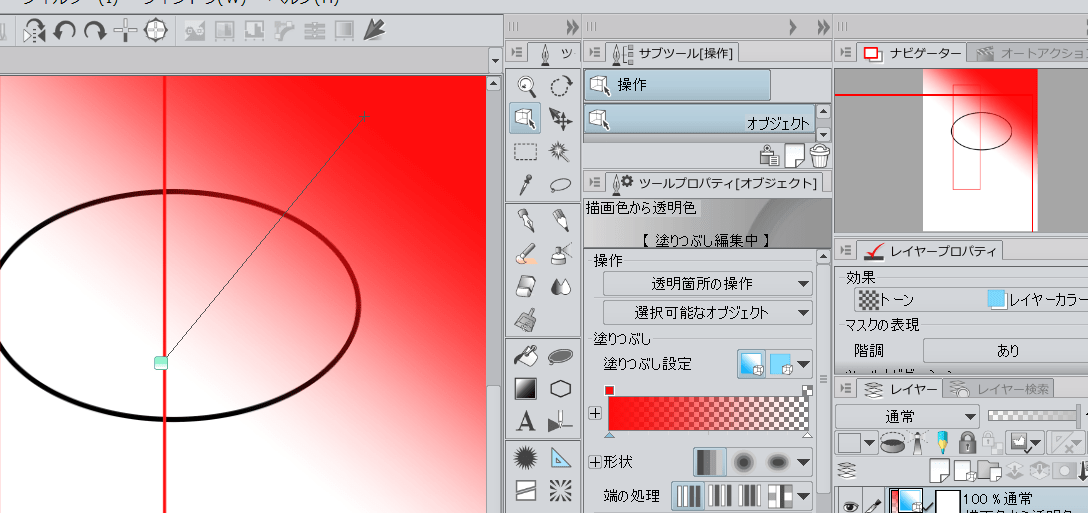The width and height of the screenshot is (1088, 513).
Task: Select the Ruler triangle tool
Action: tap(561, 458)
